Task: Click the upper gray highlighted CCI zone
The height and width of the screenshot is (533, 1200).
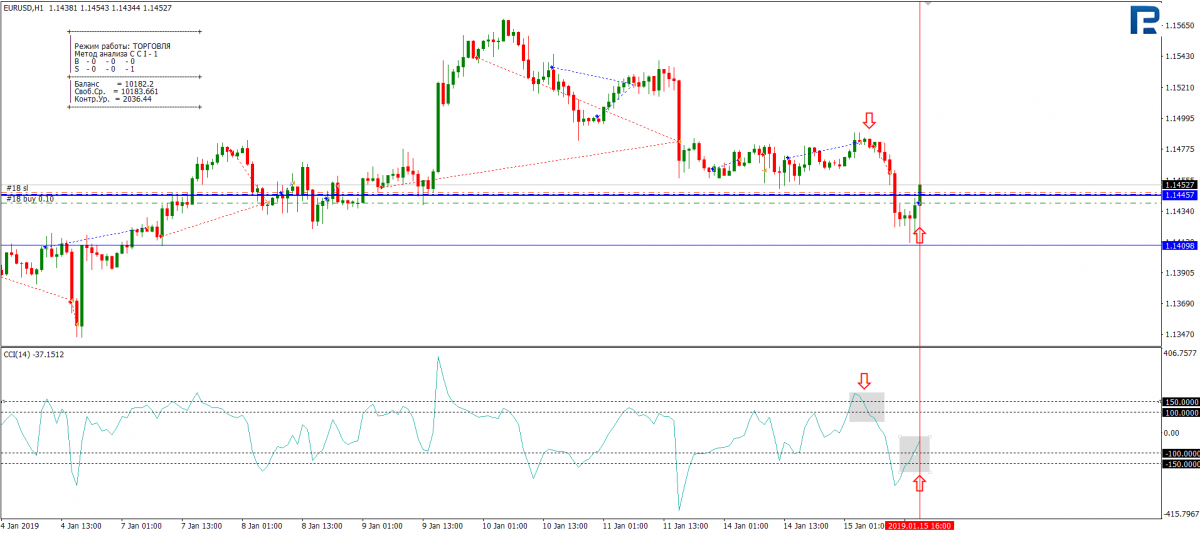Action: point(867,407)
